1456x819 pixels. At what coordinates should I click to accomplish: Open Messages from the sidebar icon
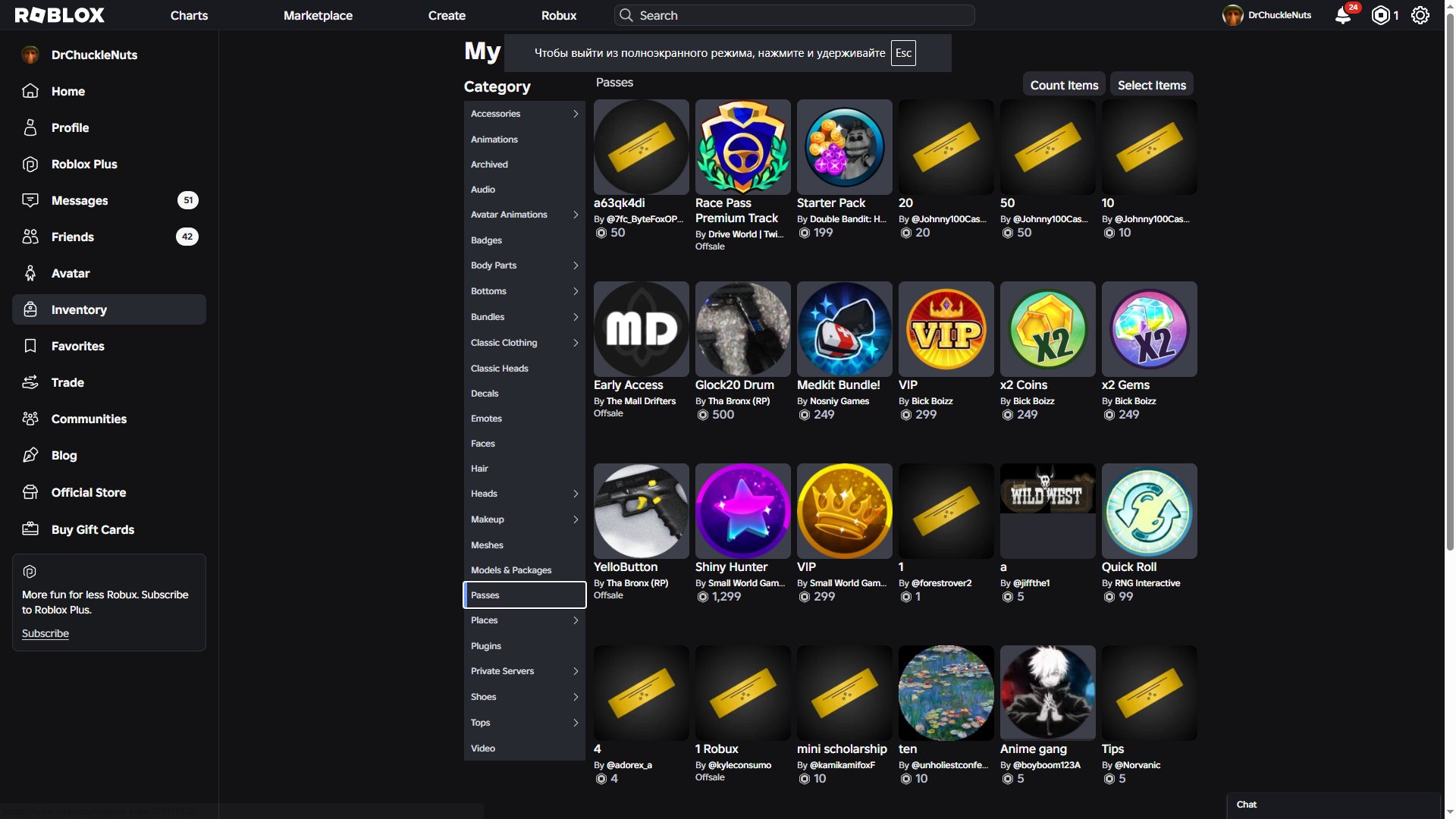[30, 200]
